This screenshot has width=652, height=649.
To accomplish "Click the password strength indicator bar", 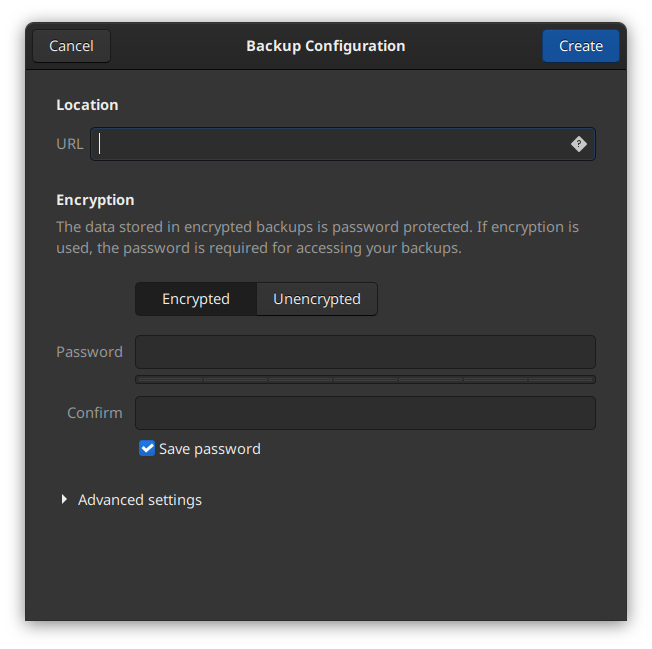I will [365, 379].
